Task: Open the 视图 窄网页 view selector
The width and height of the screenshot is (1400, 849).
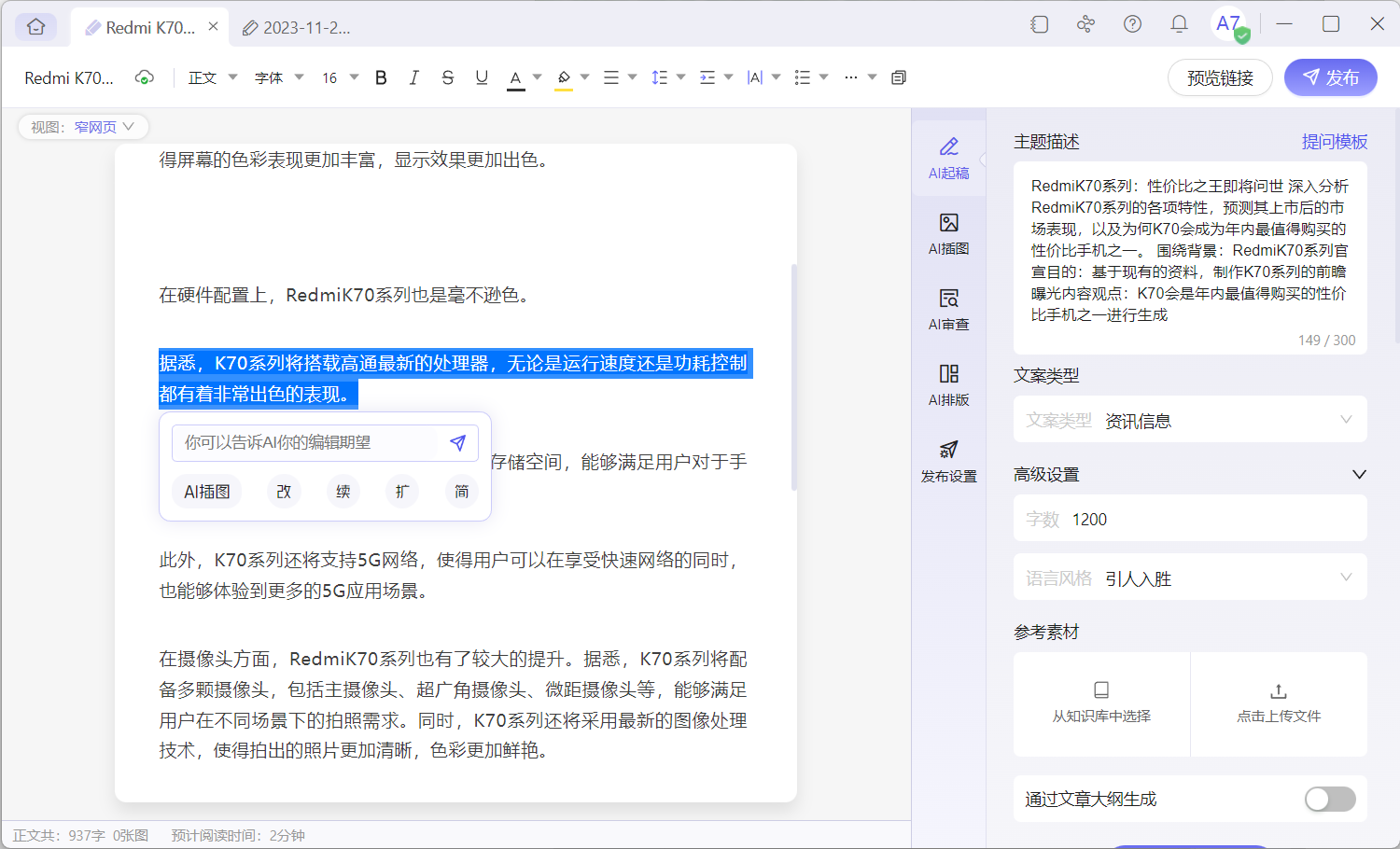Action: coord(83,127)
